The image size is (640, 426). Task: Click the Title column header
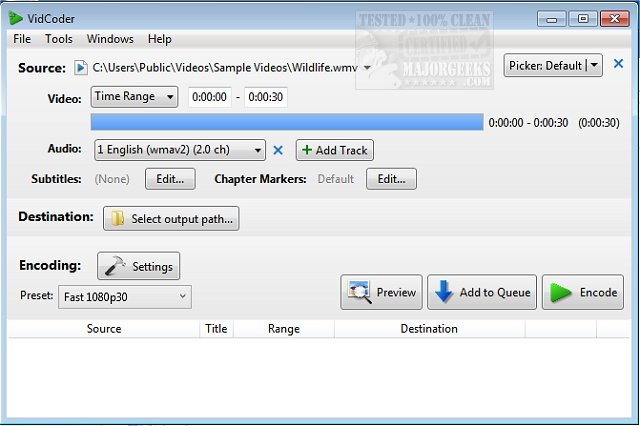[x=216, y=329]
